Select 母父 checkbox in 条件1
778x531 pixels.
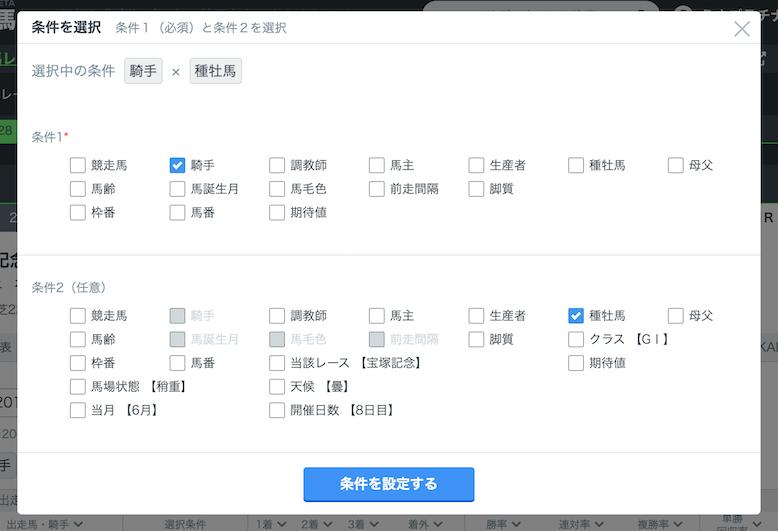tap(676, 165)
